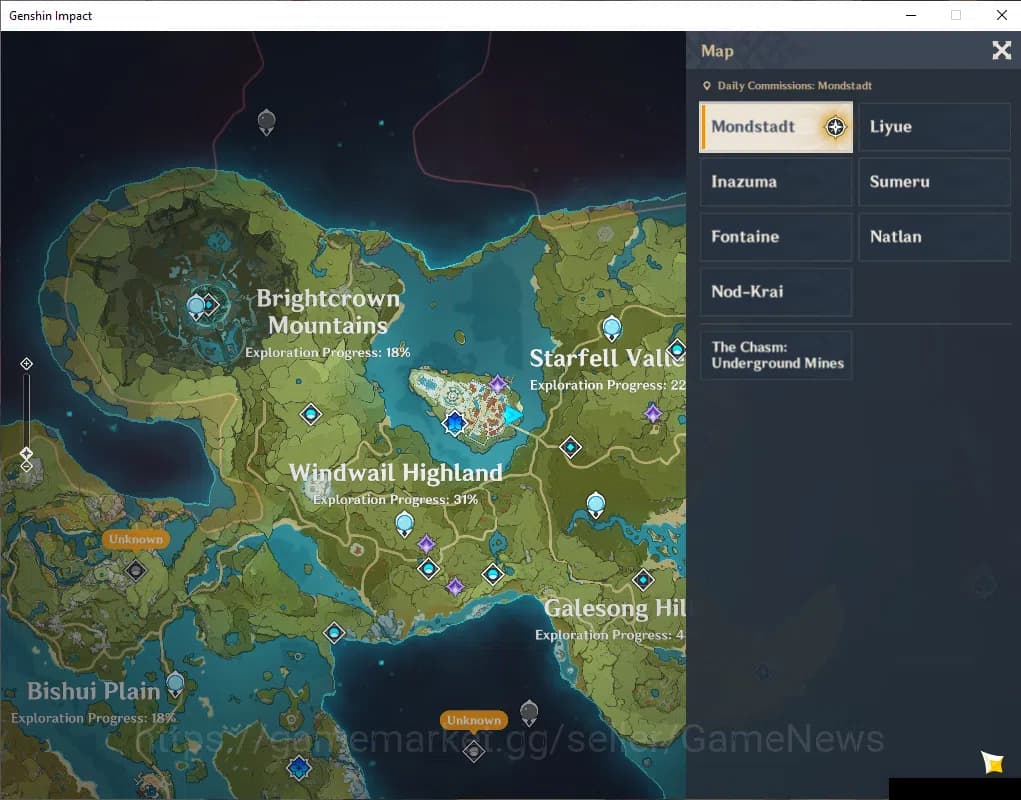Select waypoint directly beneath upper Windwail domain
The height and width of the screenshot is (800, 1021).
pyautogui.click(x=428, y=569)
